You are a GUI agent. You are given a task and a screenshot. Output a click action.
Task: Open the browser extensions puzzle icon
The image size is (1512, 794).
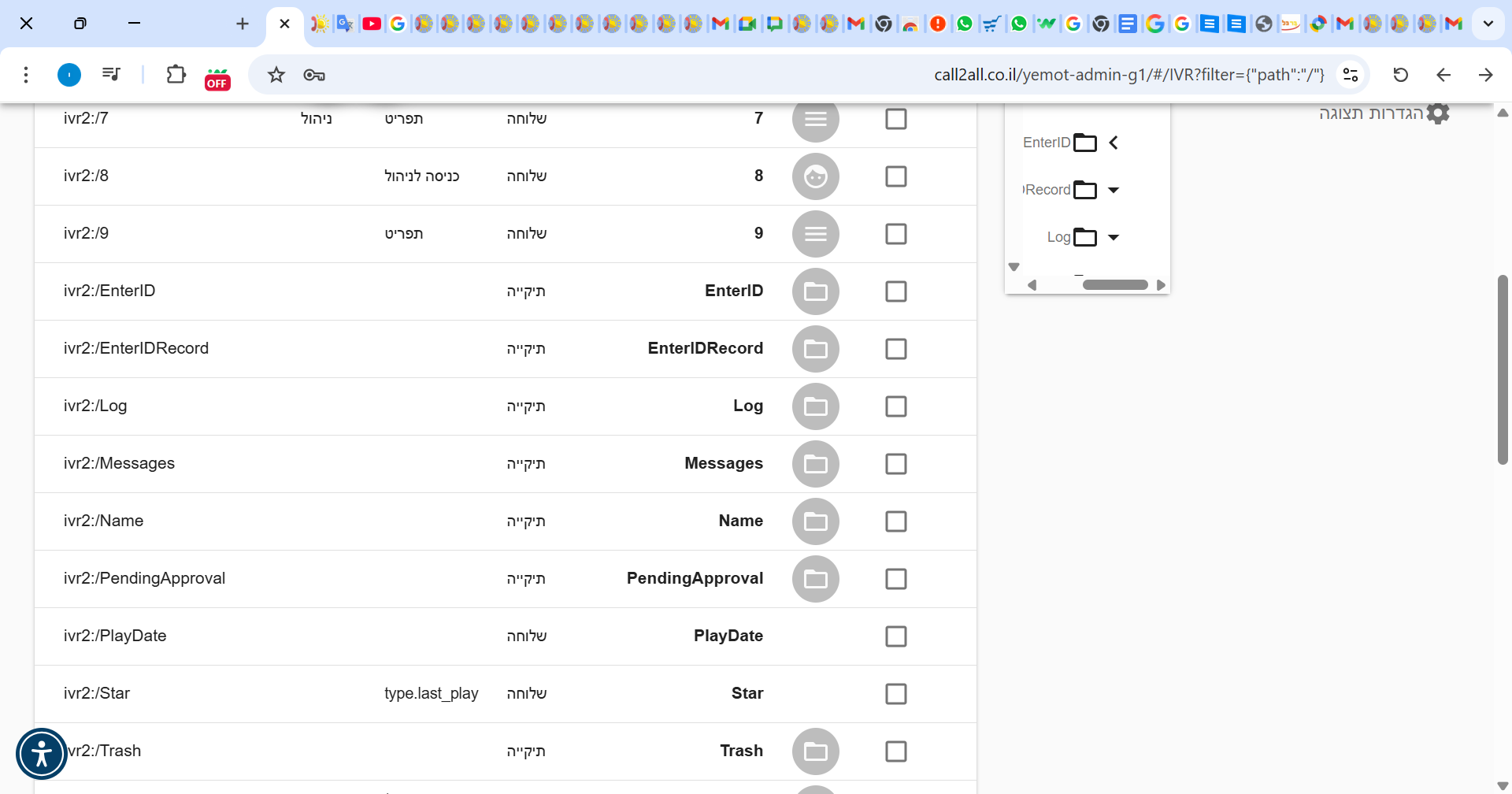click(176, 75)
